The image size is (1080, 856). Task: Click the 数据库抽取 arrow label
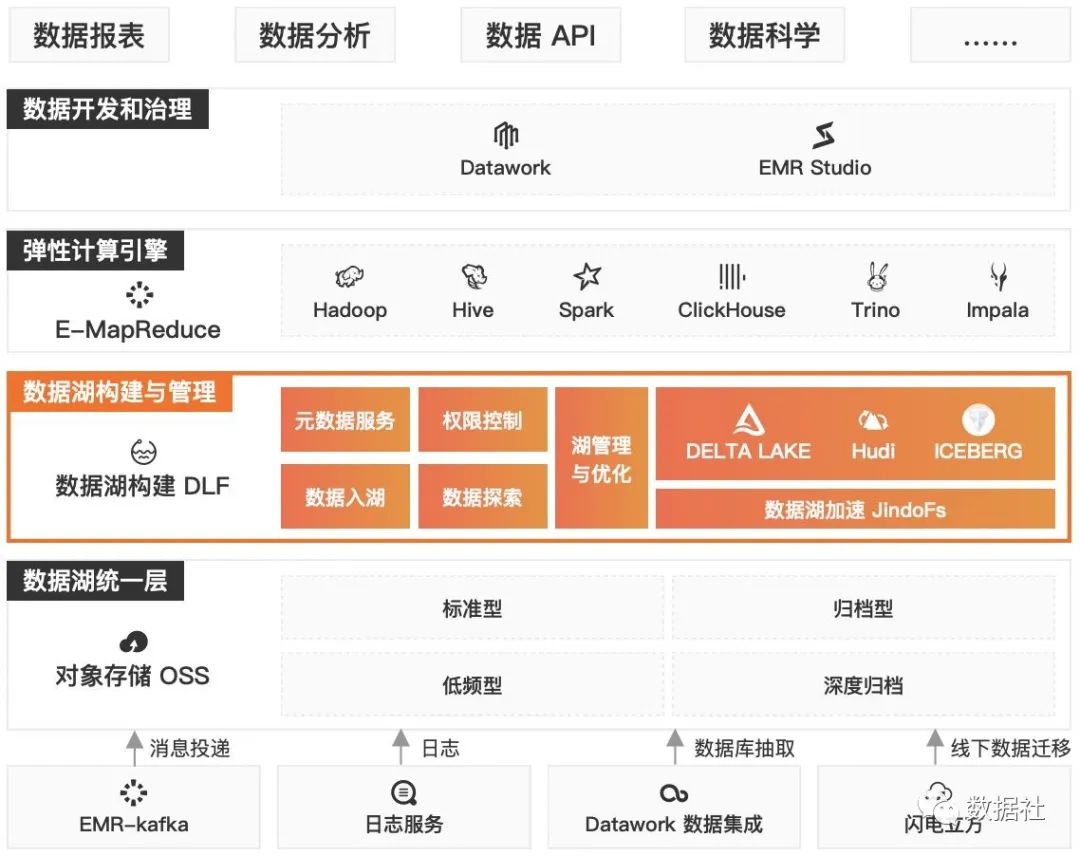(745, 748)
